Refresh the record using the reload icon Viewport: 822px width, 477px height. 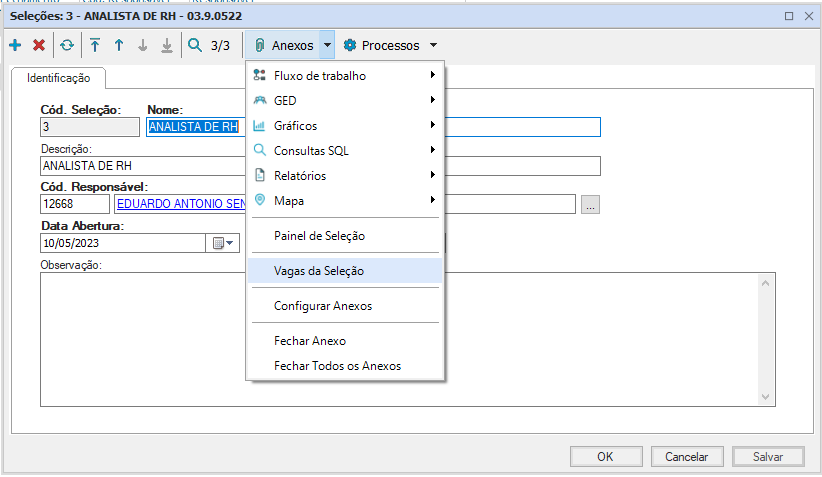[67, 45]
